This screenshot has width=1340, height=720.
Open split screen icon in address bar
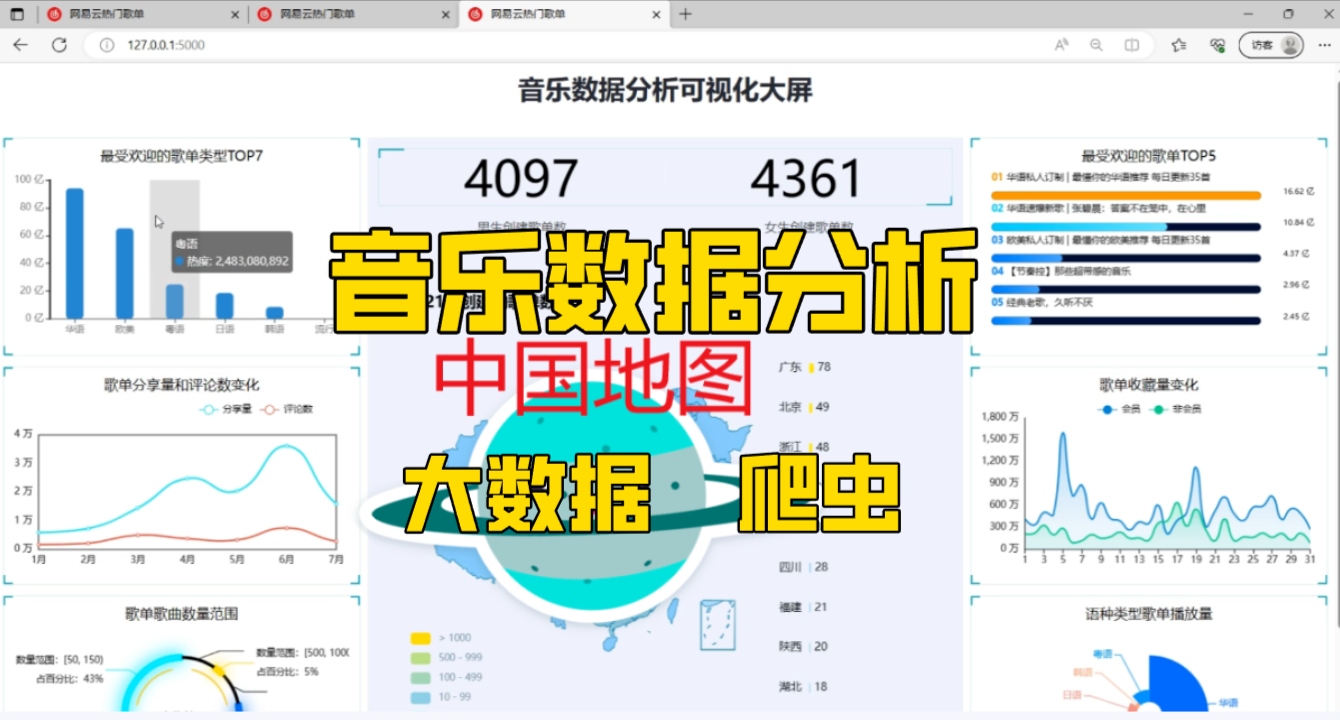click(x=1131, y=45)
